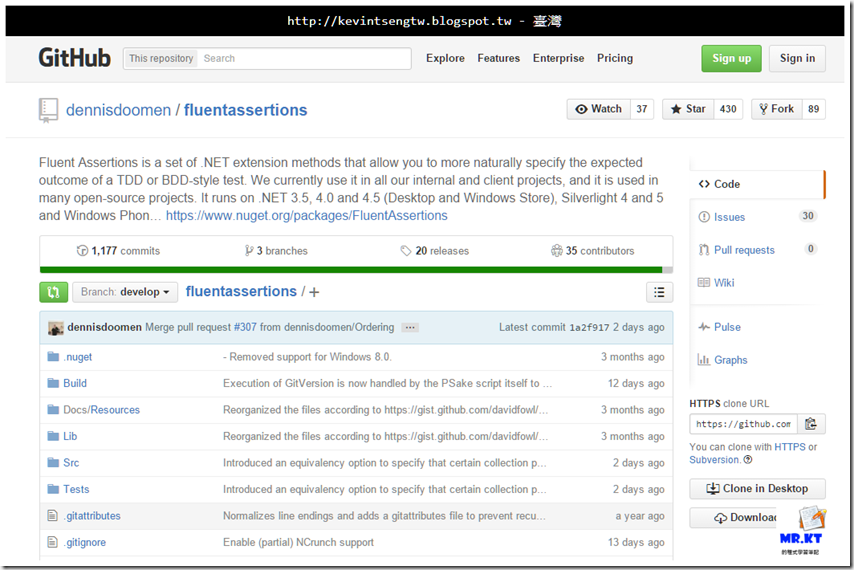Click the .gitattributes file icon
Screen dimensions: 854x570
(52, 515)
